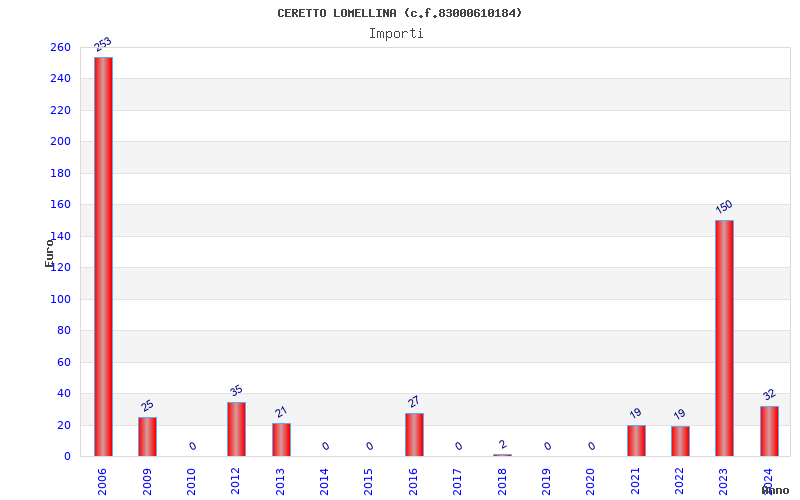Click the 2012 year label on x-axis
The height and width of the screenshot is (500, 800).
point(235,482)
